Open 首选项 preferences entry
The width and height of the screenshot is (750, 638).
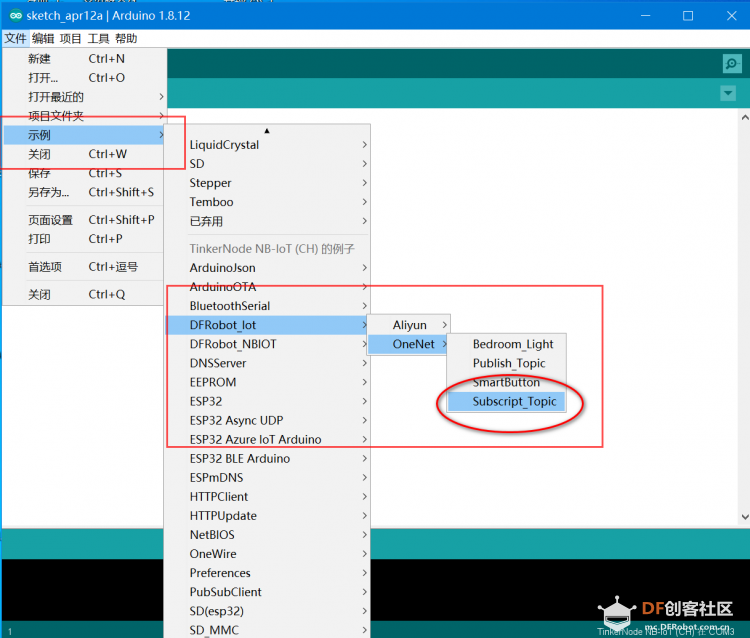click(84, 267)
